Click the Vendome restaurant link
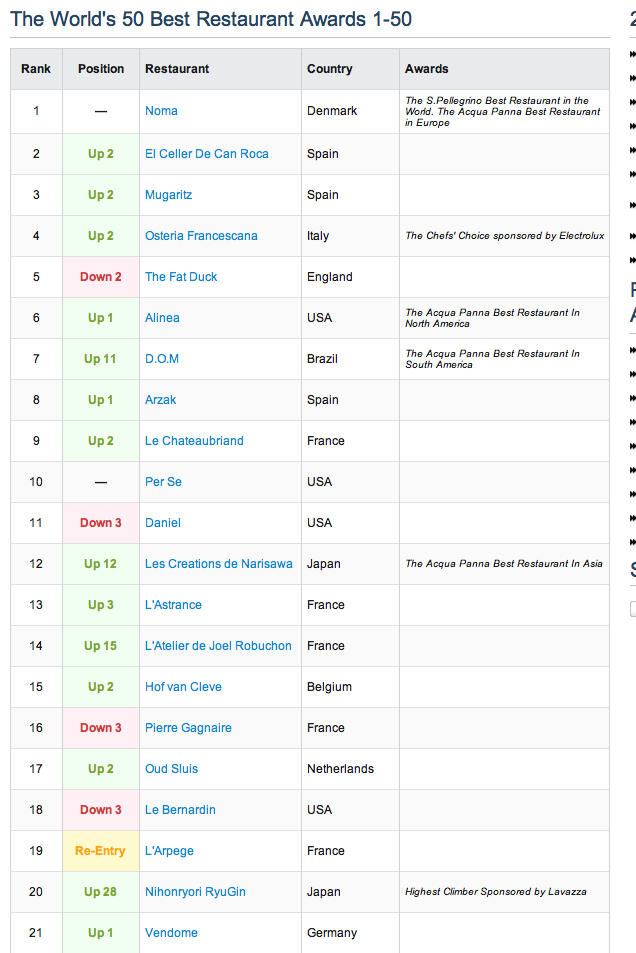Screen dimensions: 636x953 pos(171,933)
